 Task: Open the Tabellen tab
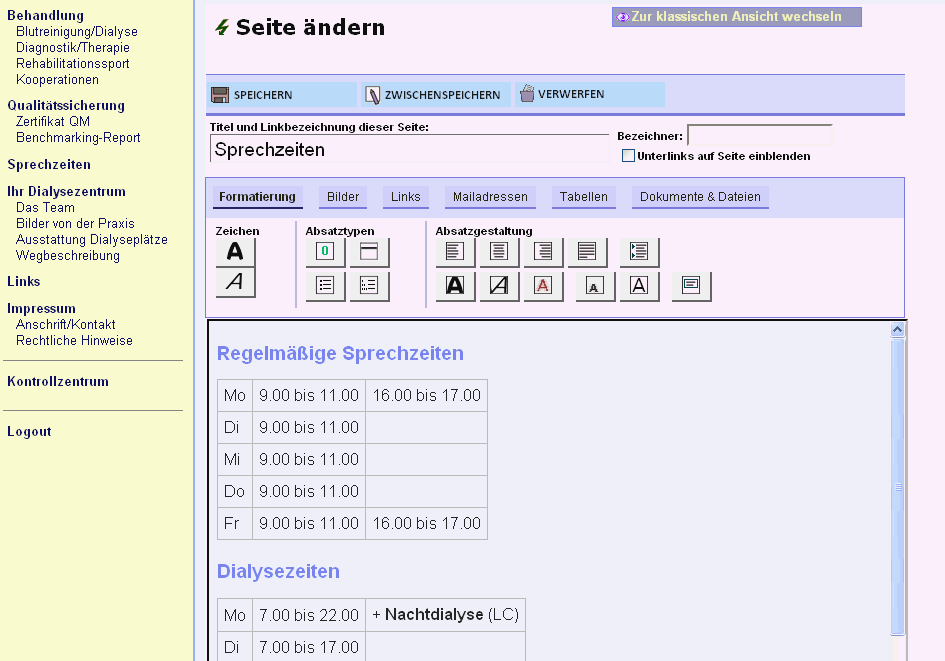point(583,197)
